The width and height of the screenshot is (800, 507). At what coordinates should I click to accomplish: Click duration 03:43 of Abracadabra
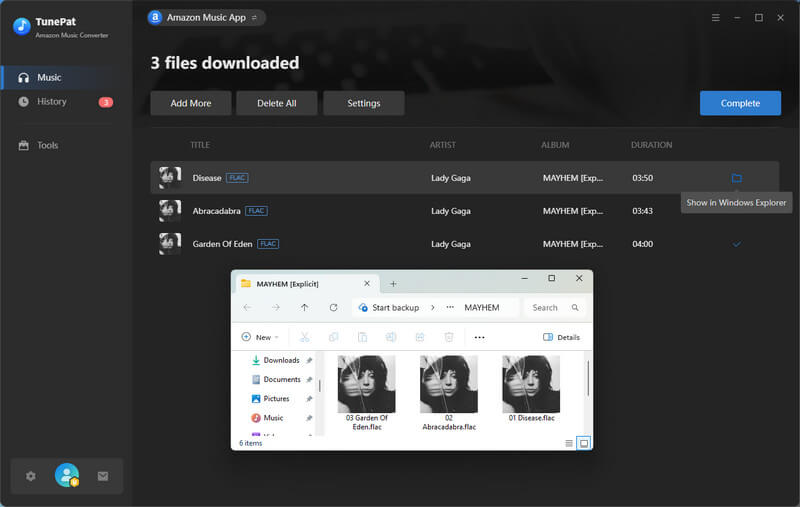point(642,211)
